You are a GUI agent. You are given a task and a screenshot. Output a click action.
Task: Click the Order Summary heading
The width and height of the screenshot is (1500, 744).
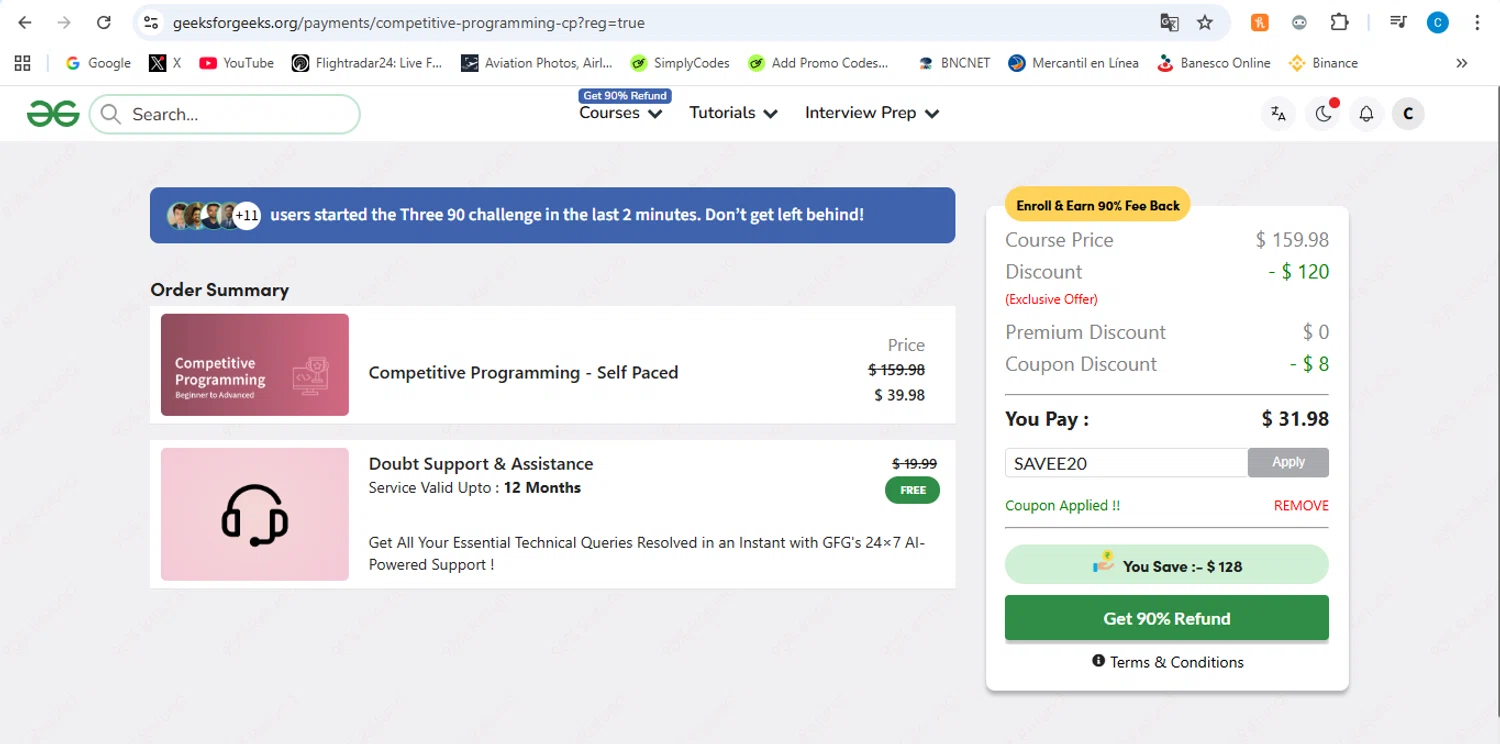[220, 290]
